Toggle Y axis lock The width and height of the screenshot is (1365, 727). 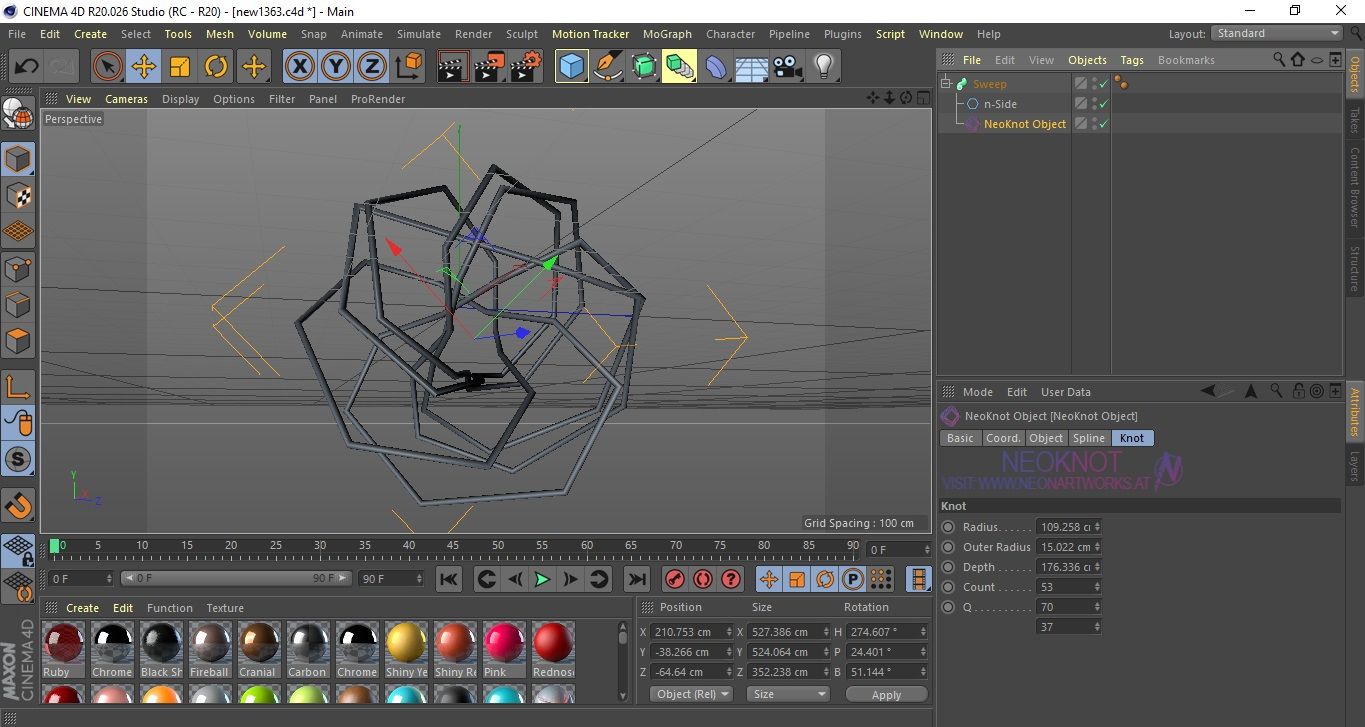[x=336, y=67]
